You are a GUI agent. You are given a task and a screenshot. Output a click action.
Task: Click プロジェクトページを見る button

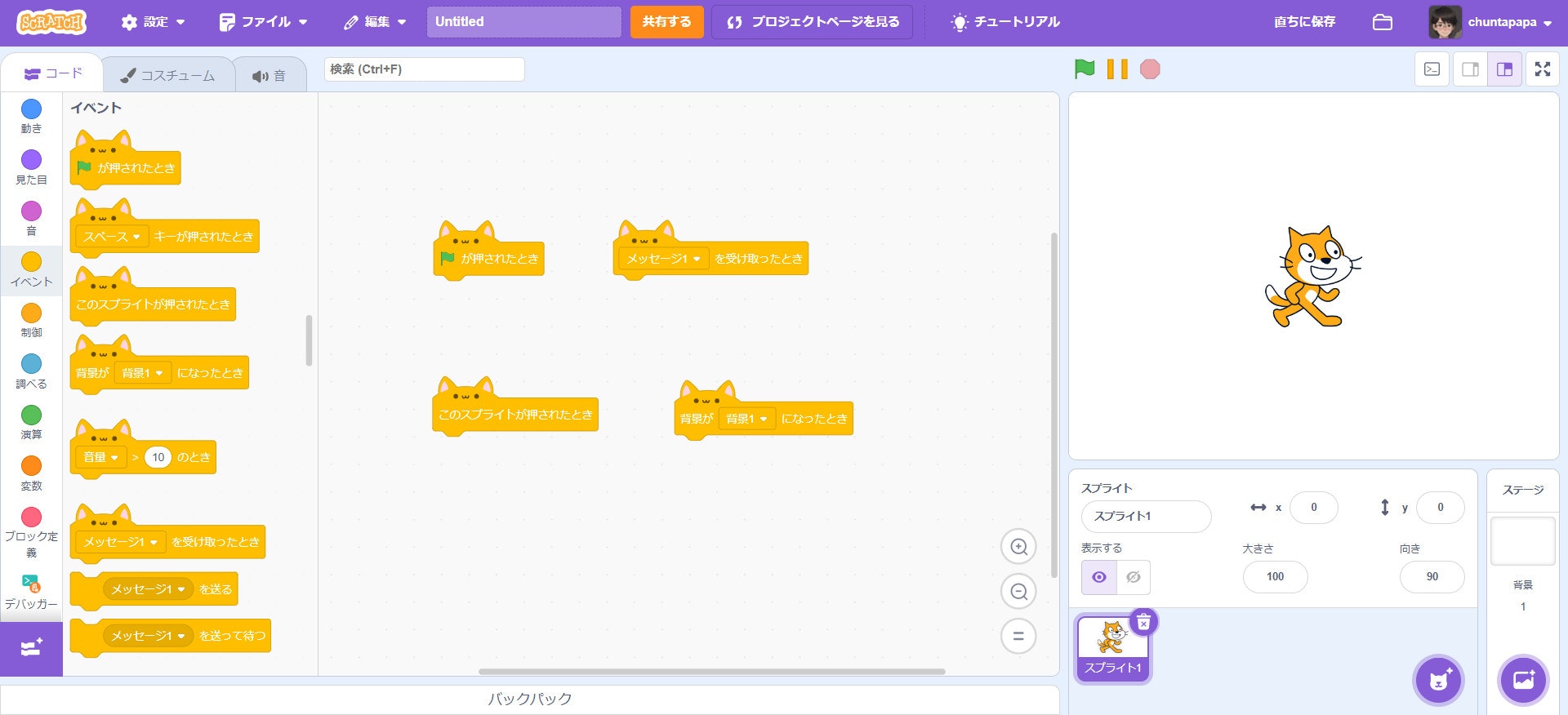pyautogui.click(x=813, y=22)
